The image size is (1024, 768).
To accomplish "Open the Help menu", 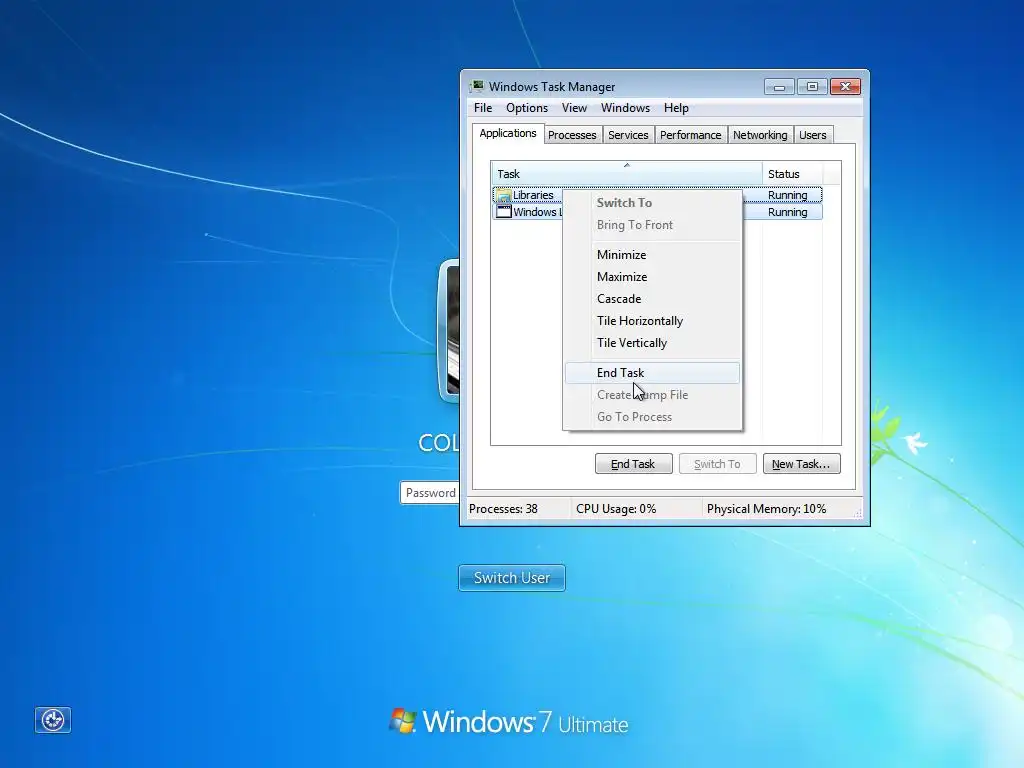I will 676,108.
